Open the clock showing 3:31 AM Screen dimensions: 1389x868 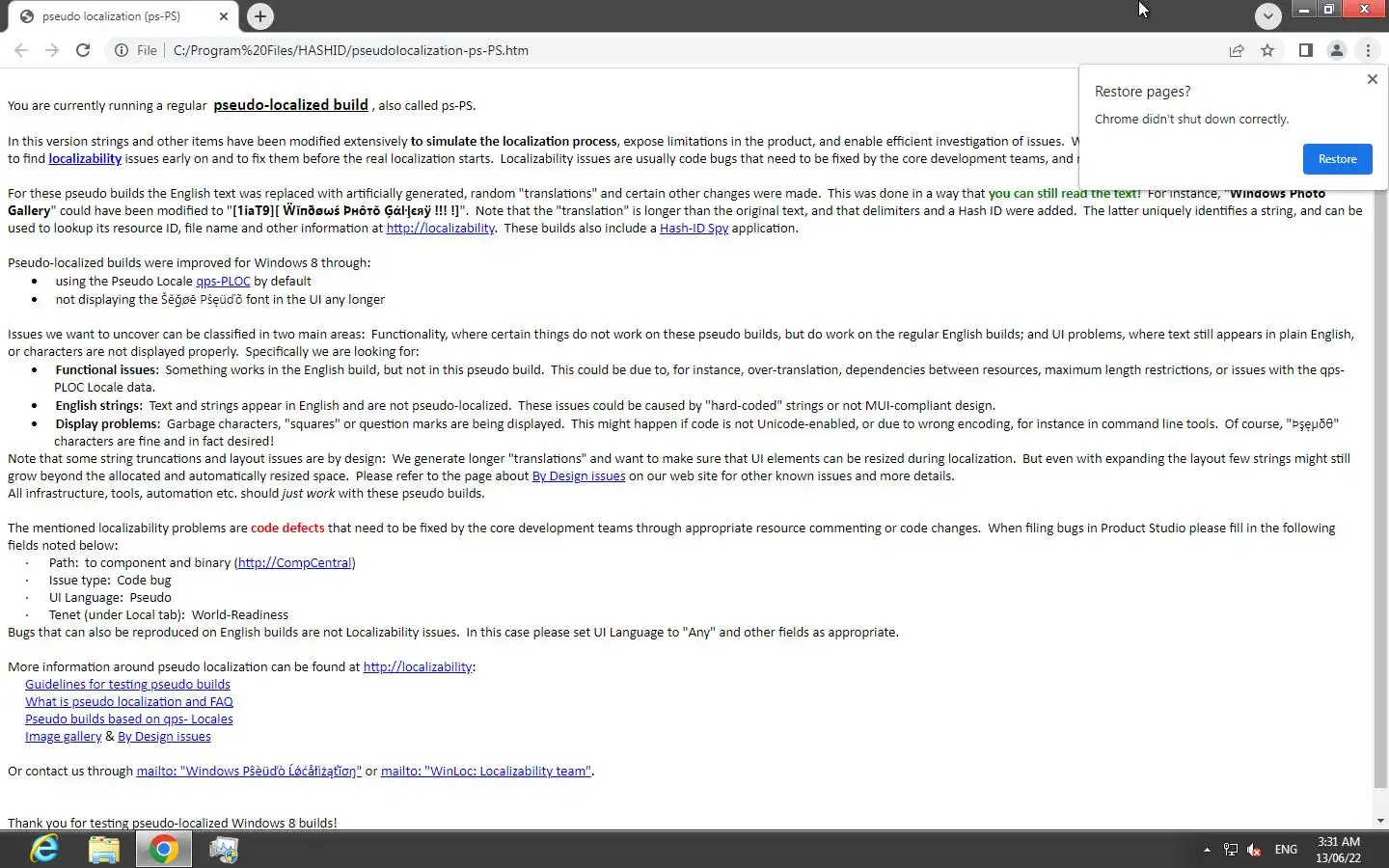(x=1339, y=850)
